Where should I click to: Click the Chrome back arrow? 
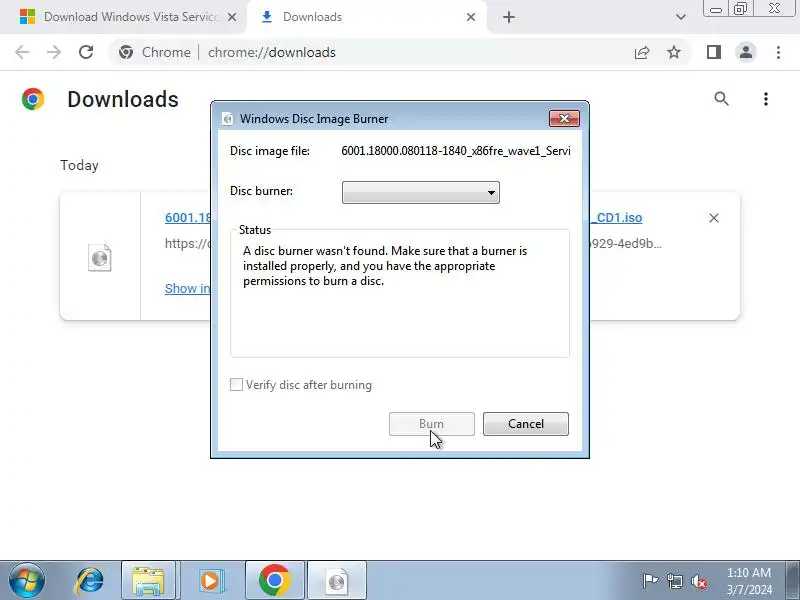(22, 52)
